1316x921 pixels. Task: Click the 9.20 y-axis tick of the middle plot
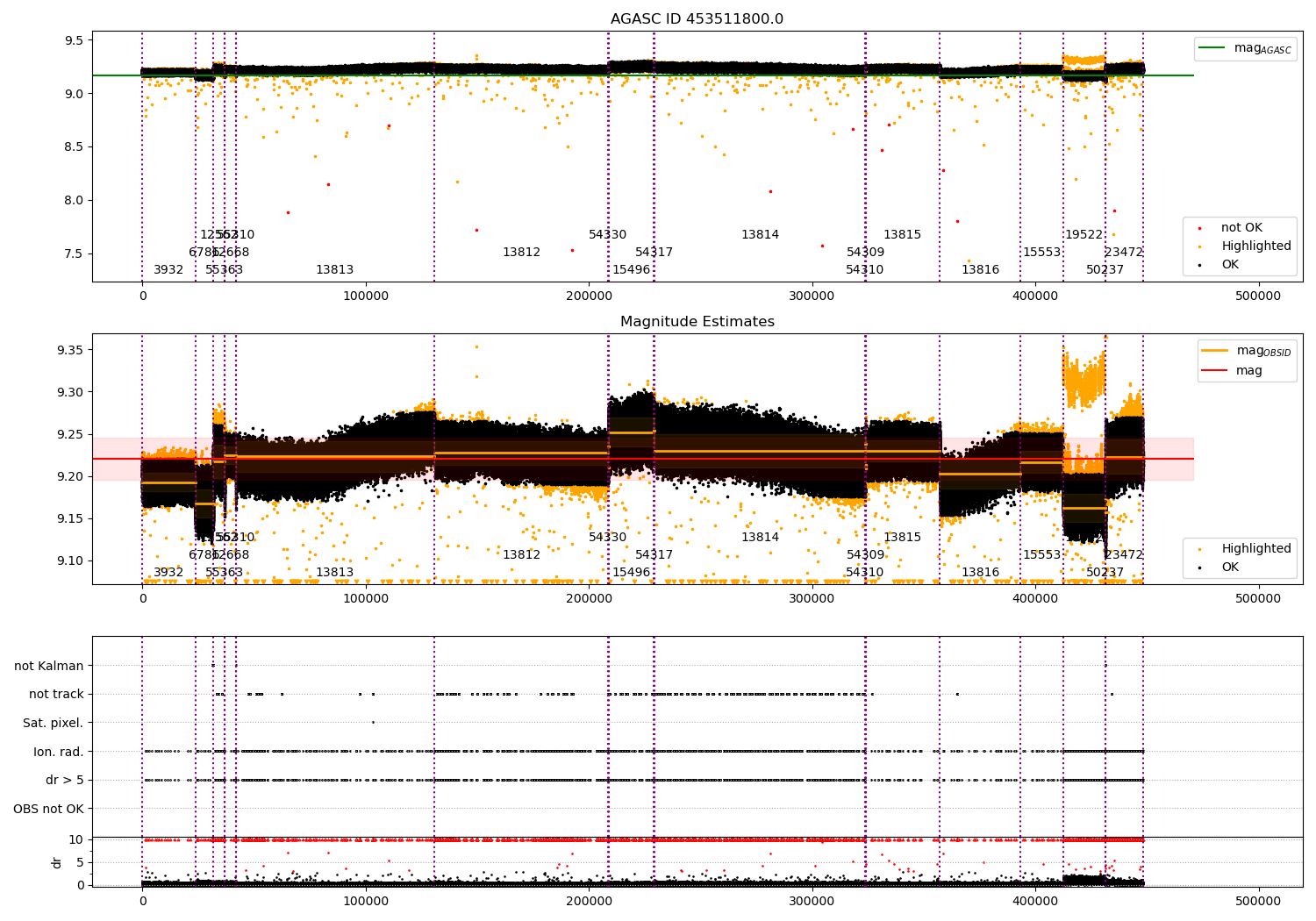pos(70,477)
